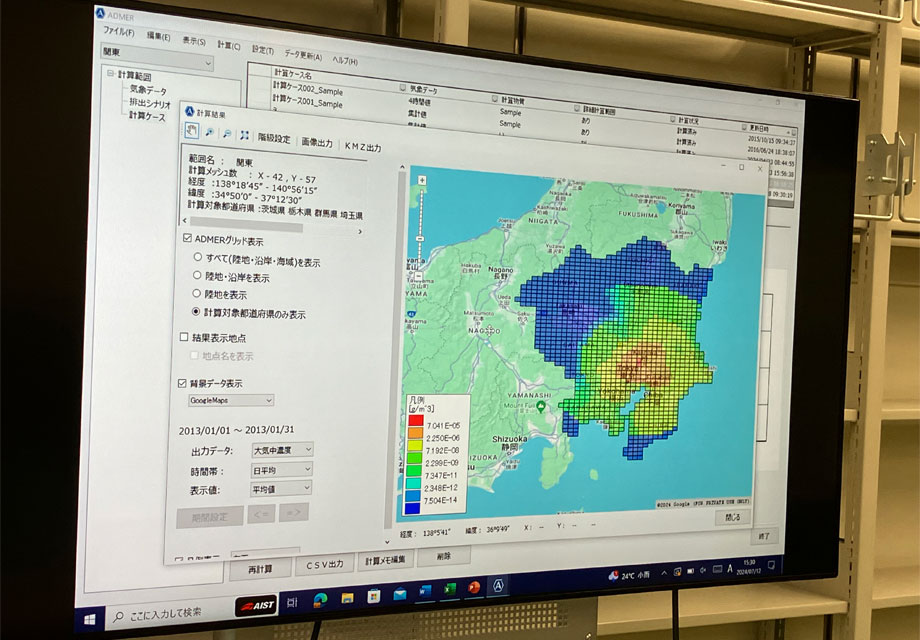Click the 削除 button
Viewport: 920px width, 640px height.
444,556
